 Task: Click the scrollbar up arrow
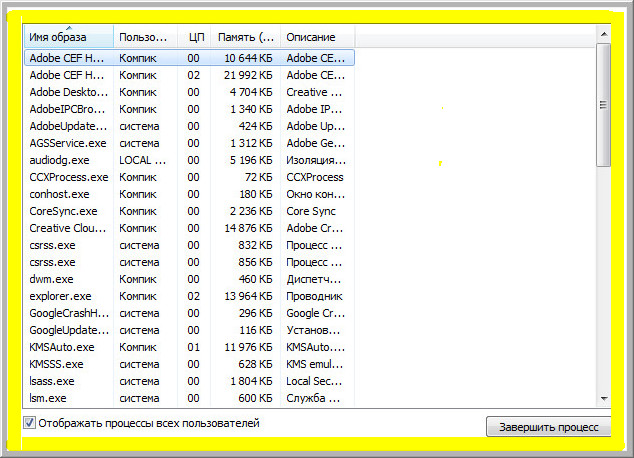(x=604, y=34)
